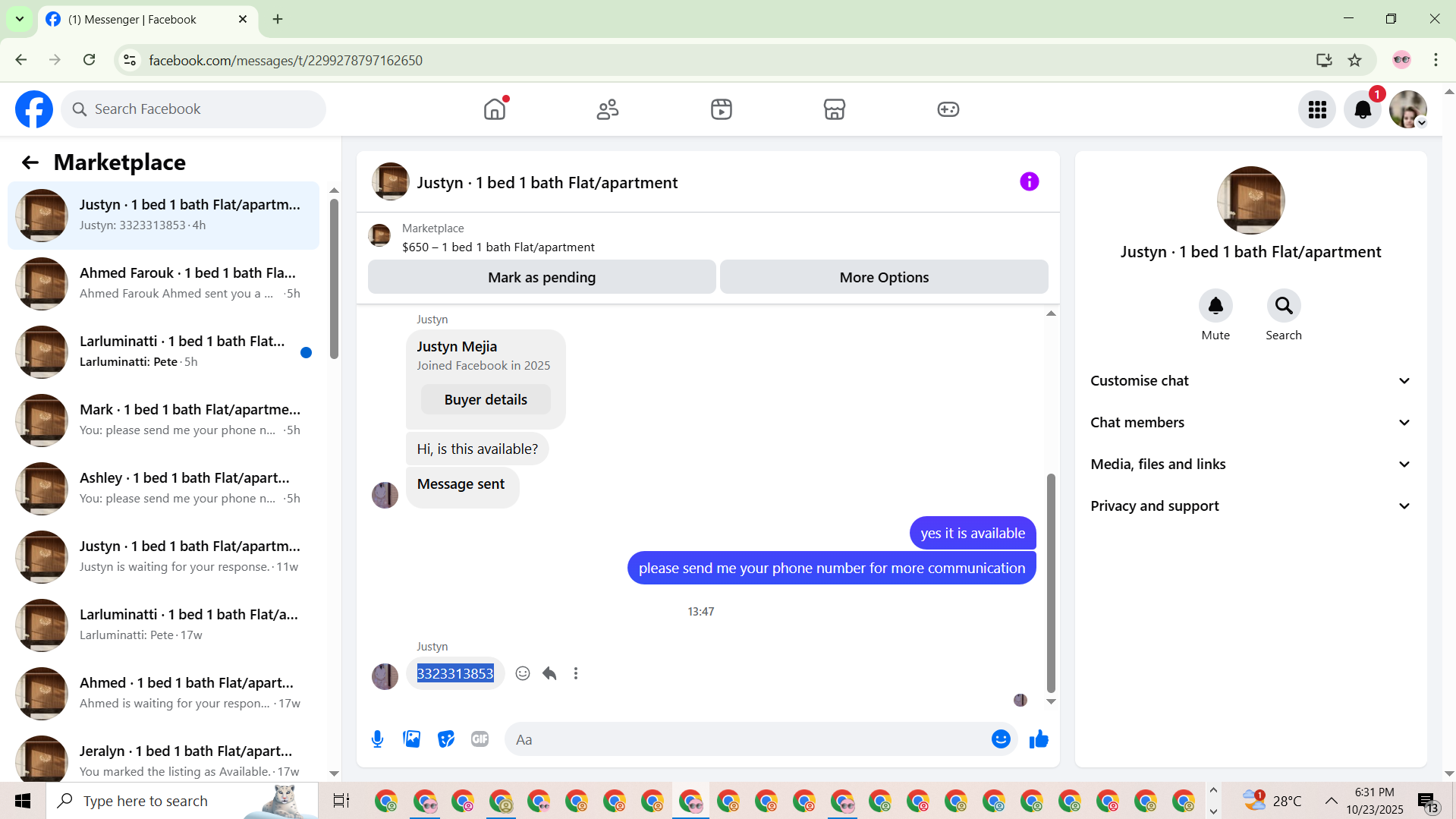Expand Customise chat section

[x=1251, y=381]
